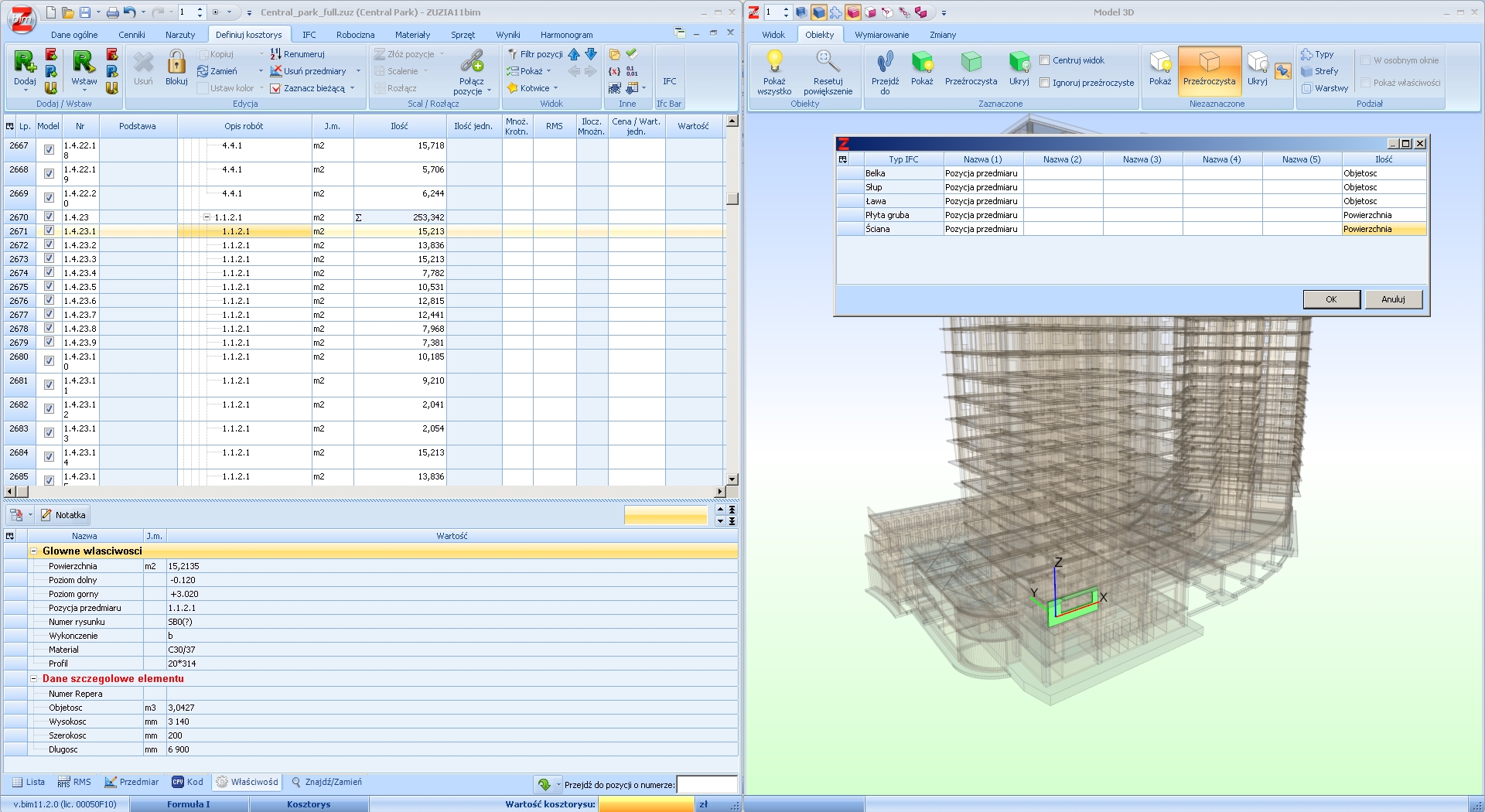The width and height of the screenshot is (1485, 812).
Task: Click Pokaż wszystko light bulb icon
Action: click(774, 62)
